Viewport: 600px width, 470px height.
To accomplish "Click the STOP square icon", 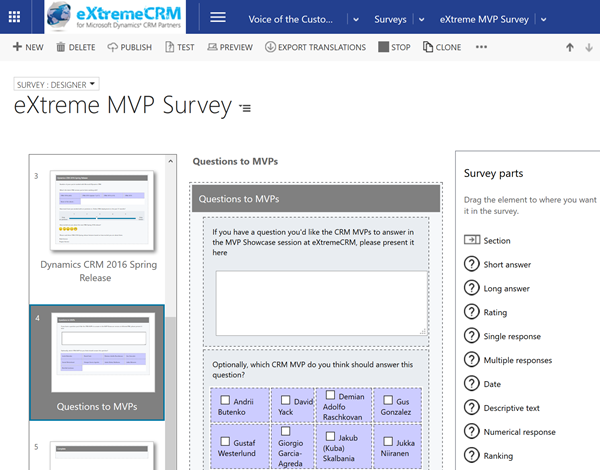I will coord(383,47).
